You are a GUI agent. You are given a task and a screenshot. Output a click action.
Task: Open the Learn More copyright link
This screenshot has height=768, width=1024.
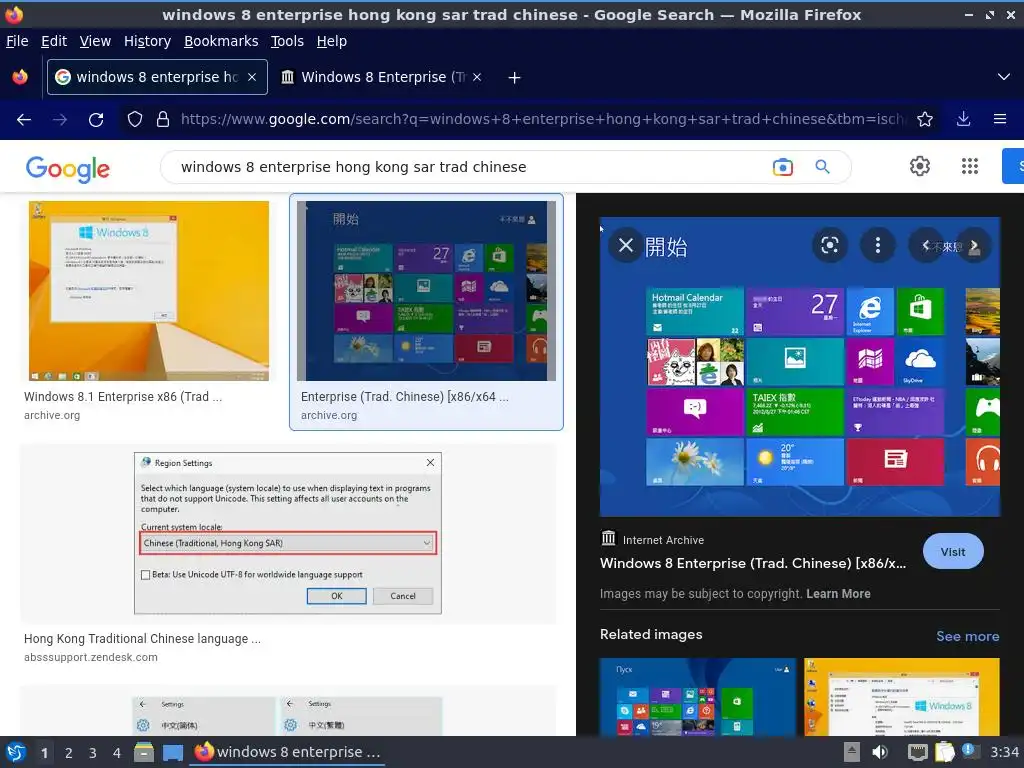pyautogui.click(x=838, y=594)
